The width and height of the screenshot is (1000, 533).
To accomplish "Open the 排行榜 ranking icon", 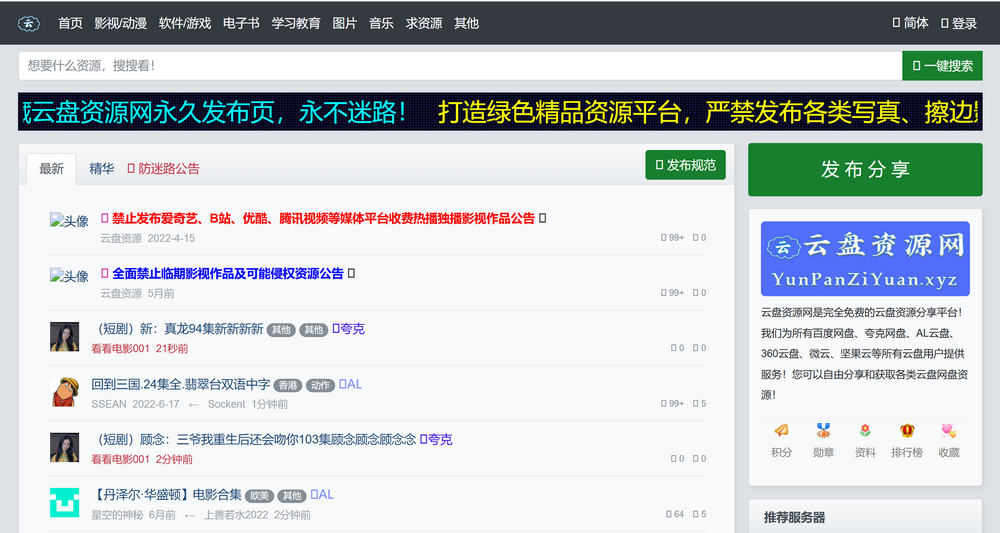I will (906, 431).
